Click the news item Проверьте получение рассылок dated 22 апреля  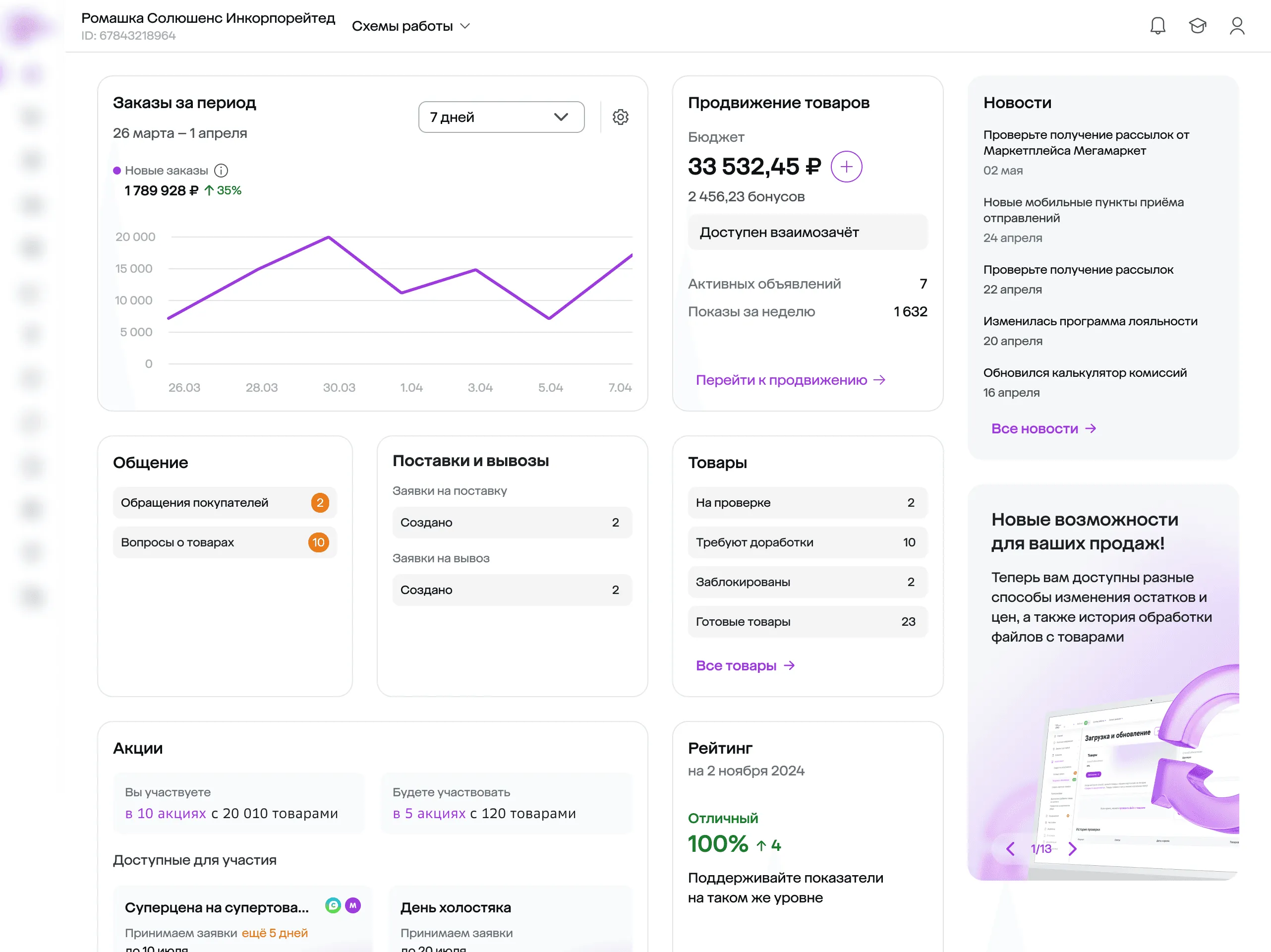pyautogui.click(x=1078, y=270)
